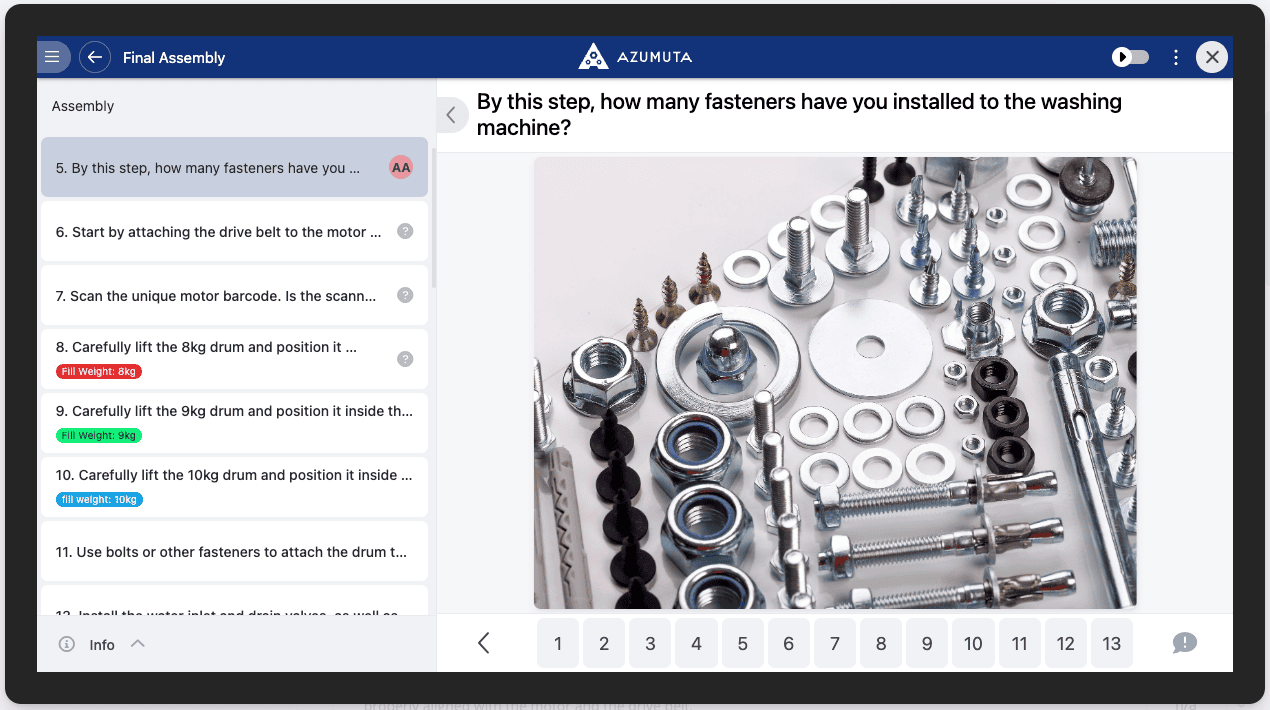Click the help icon on step 6

(405, 231)
